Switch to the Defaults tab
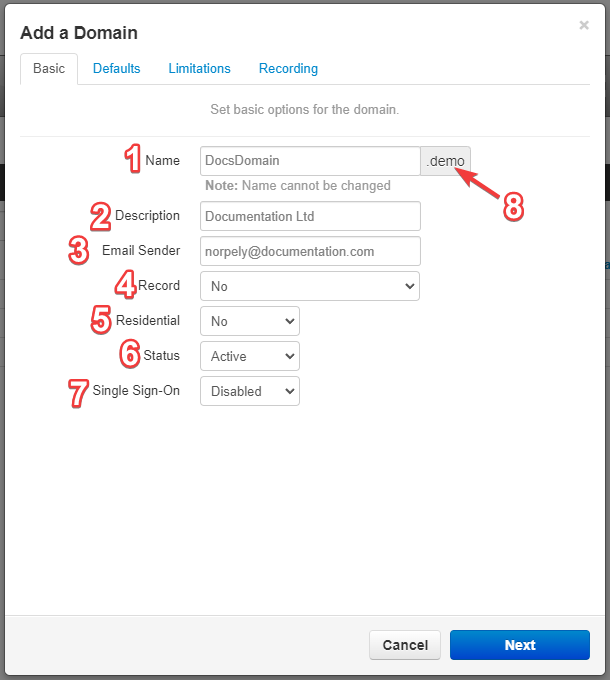This screenshot has width=610, height=680. pyautogui.click(x=117, y=69)
